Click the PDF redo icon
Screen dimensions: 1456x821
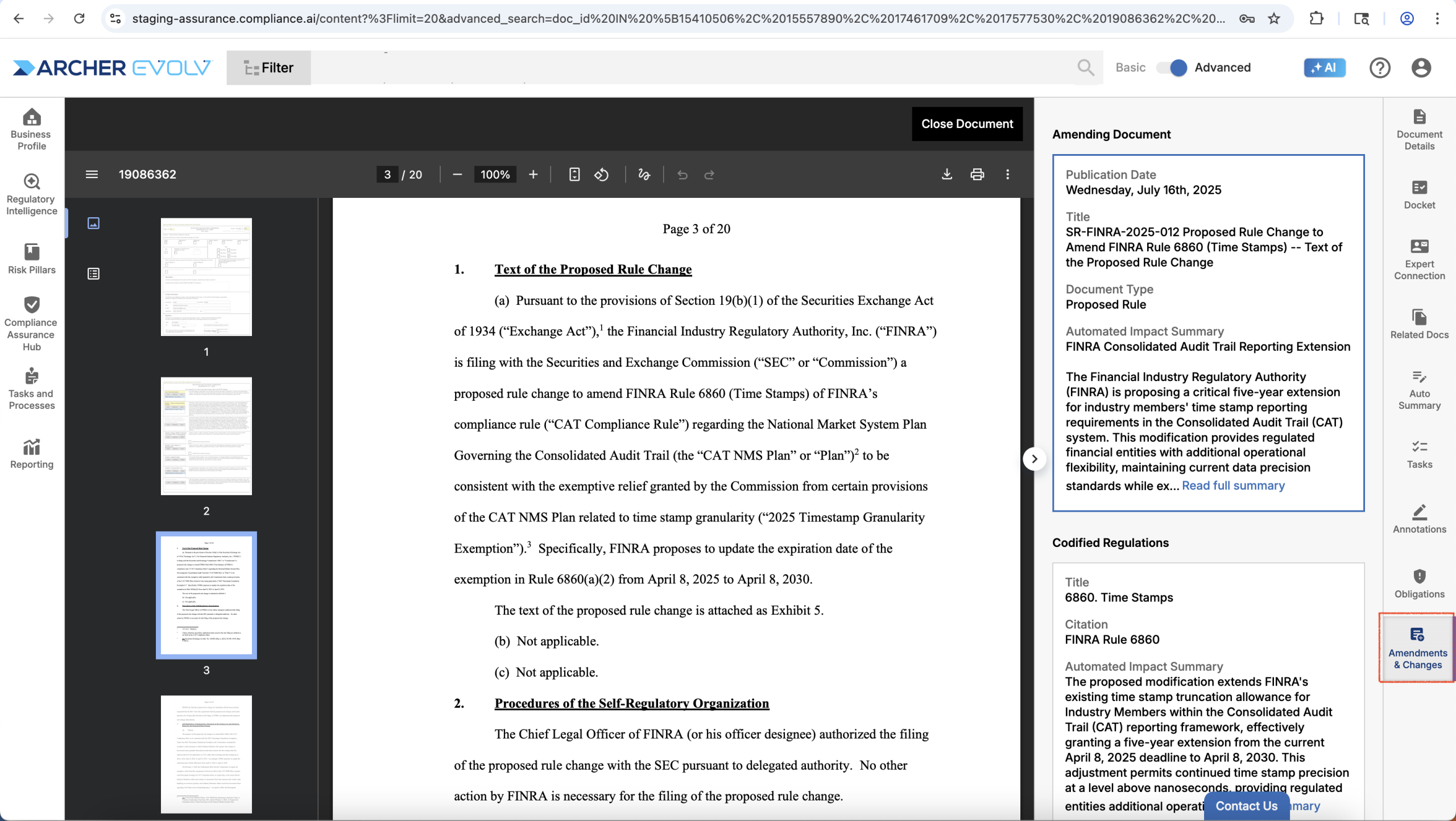coord(709,175)
